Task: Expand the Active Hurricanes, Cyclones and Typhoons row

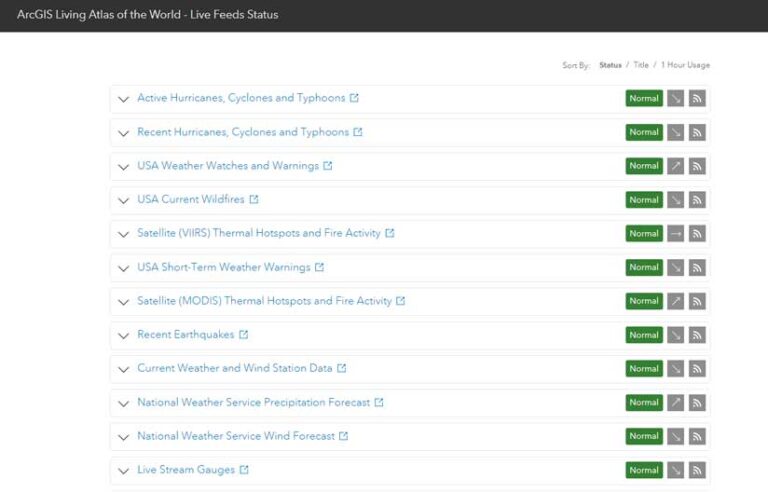Action: (123, 99)
